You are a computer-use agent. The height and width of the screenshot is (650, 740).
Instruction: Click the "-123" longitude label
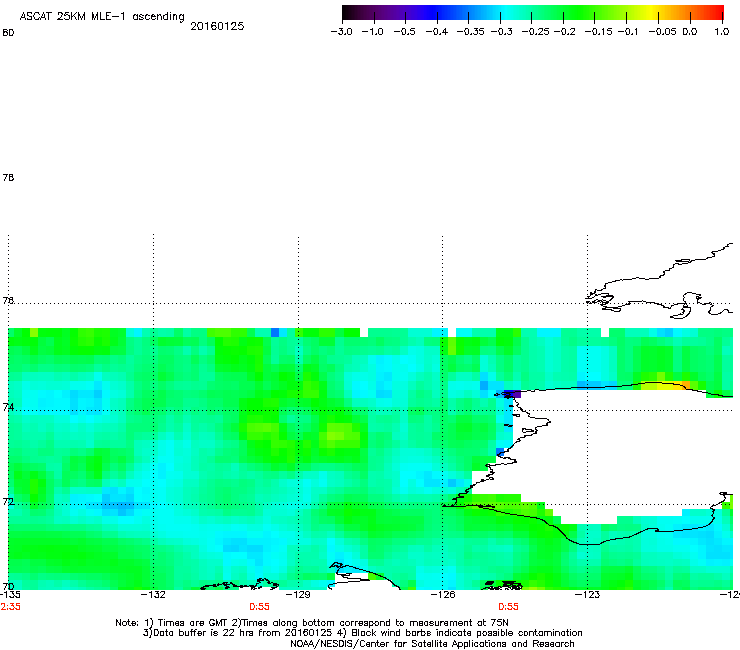[588, 595]
